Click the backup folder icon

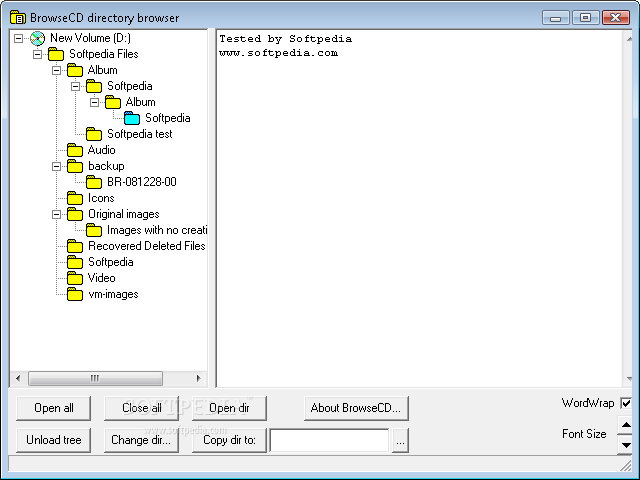75,166
